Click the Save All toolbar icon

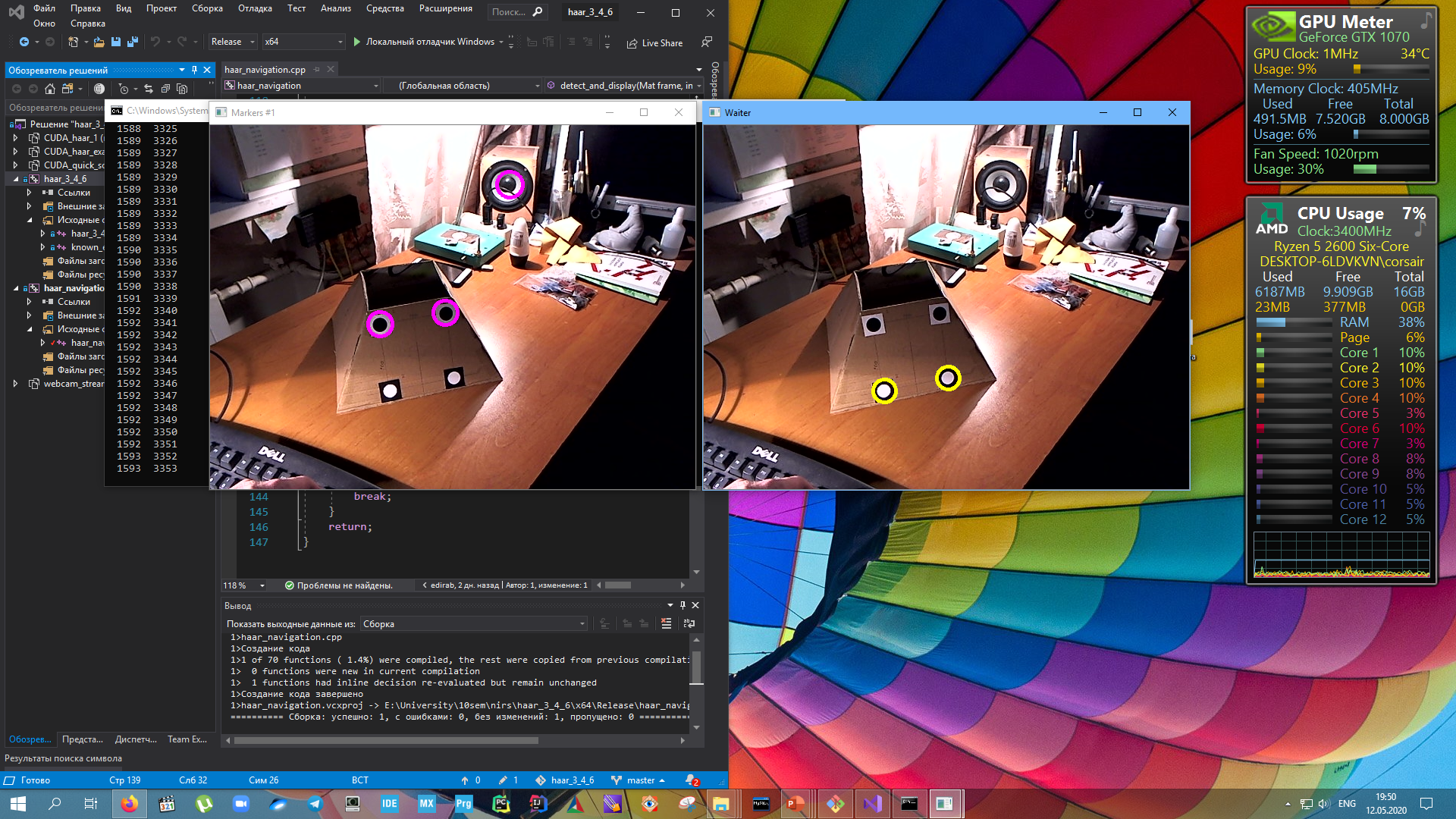(133, 42)
